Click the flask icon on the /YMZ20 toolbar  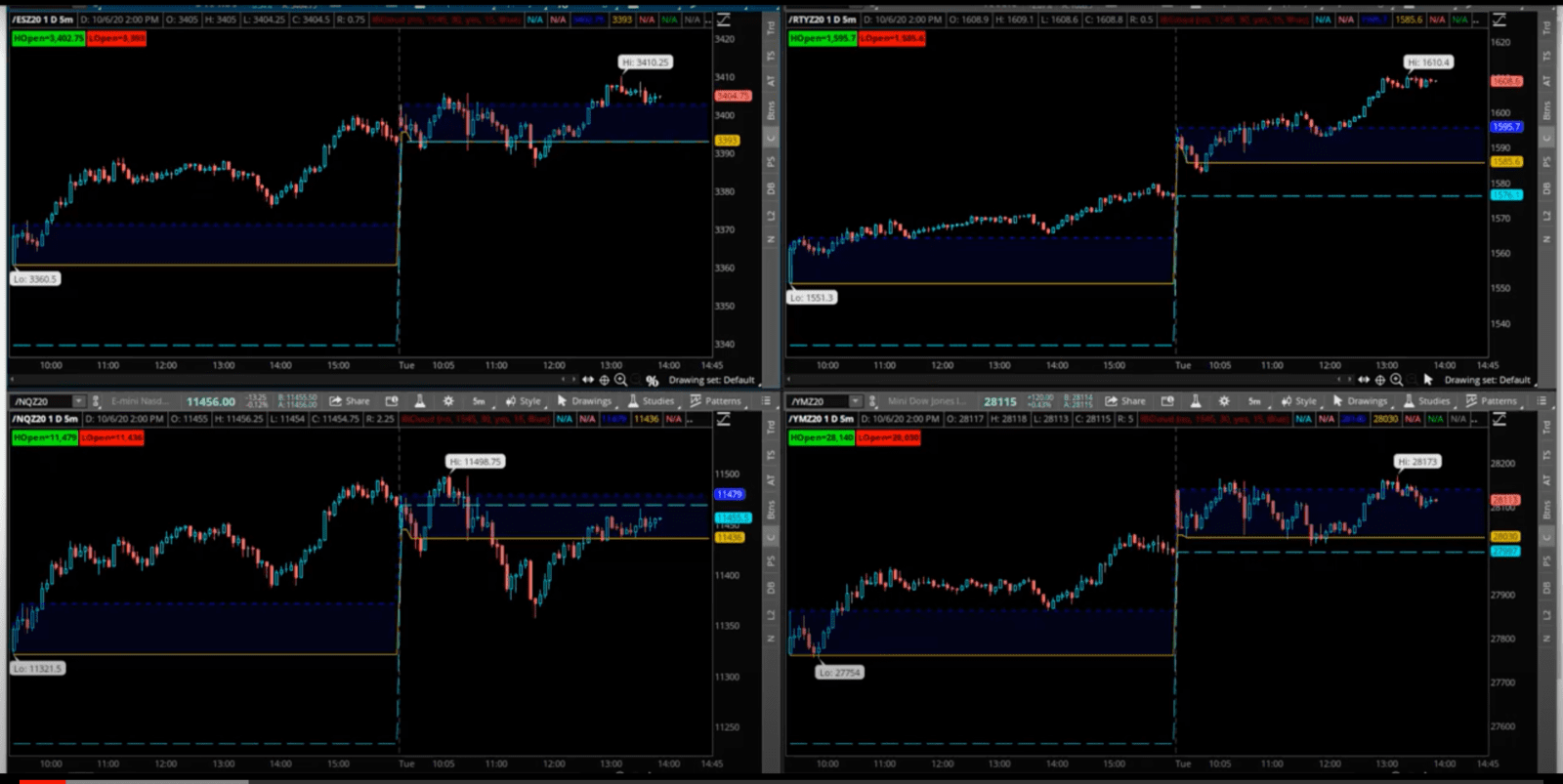click(1195, 401)
